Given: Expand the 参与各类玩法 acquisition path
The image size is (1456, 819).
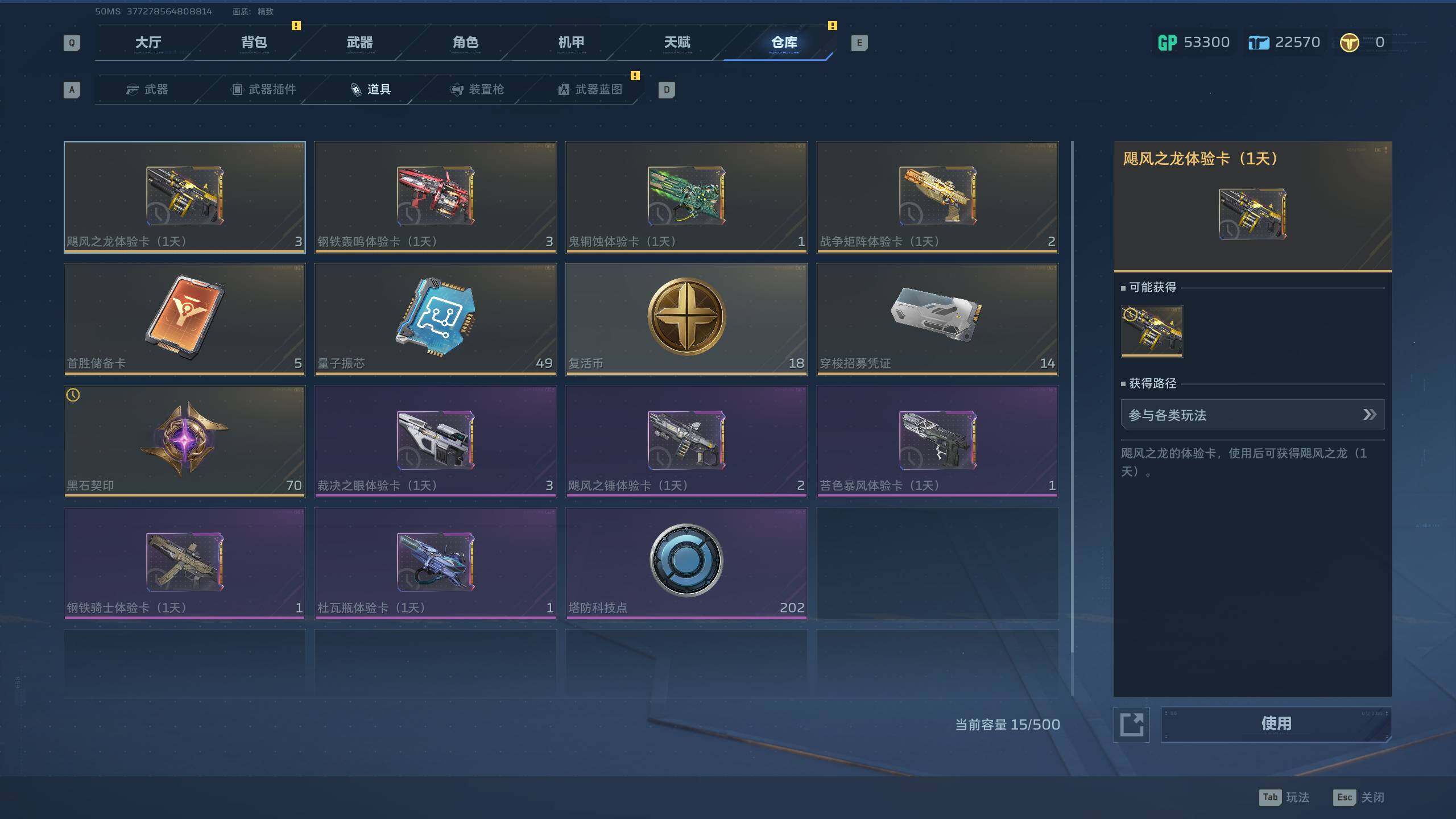Looking at the screenshot, I should point(1252,415).
